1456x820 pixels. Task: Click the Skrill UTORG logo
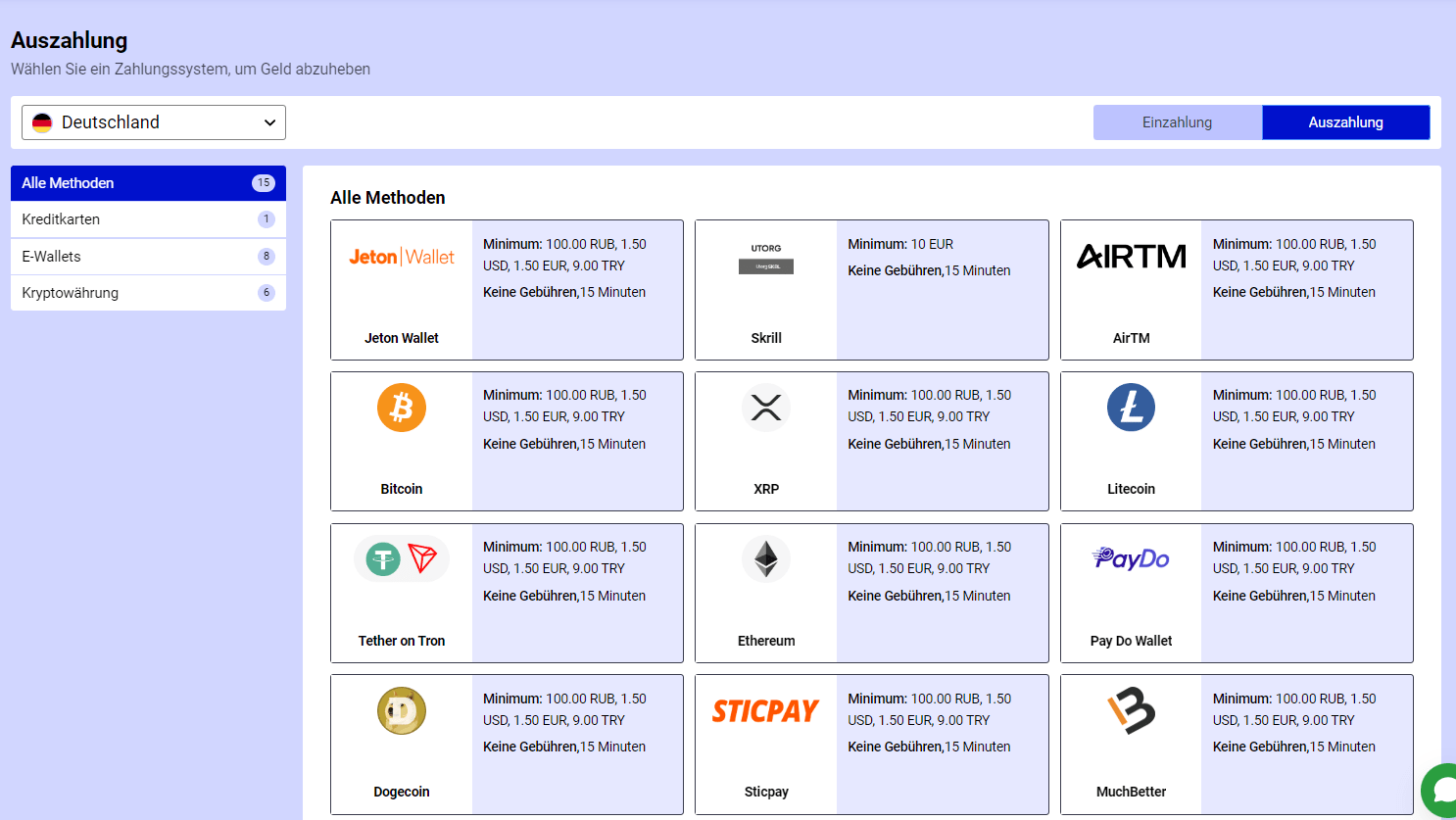[766, 259]
